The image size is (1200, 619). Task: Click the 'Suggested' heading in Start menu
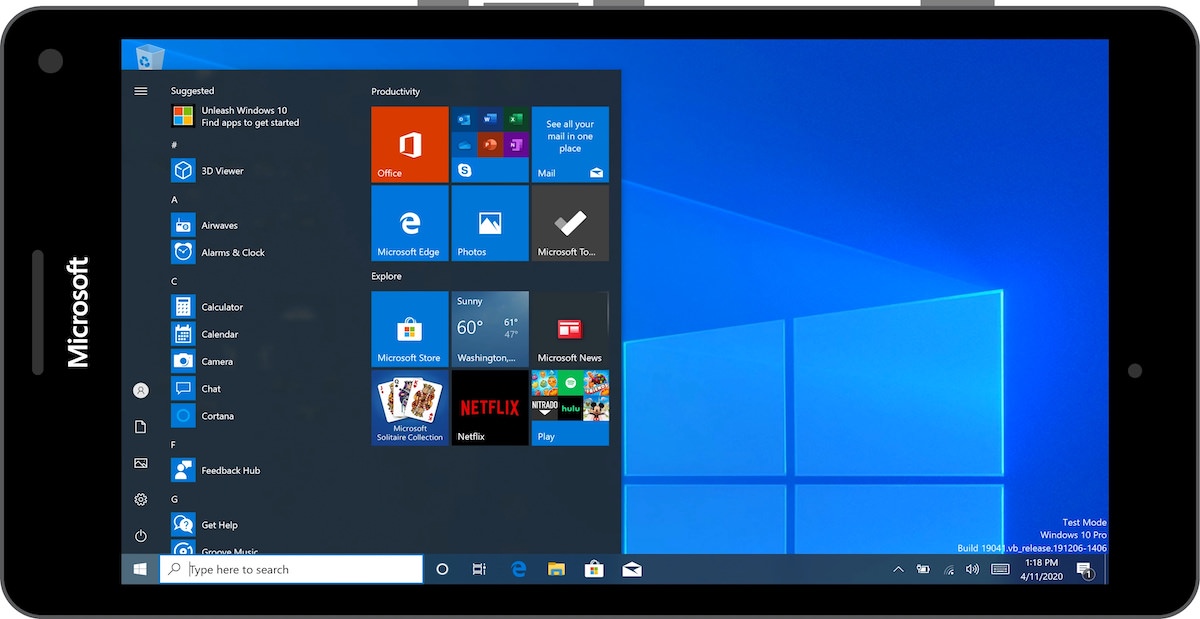click(x=193, y=91)
